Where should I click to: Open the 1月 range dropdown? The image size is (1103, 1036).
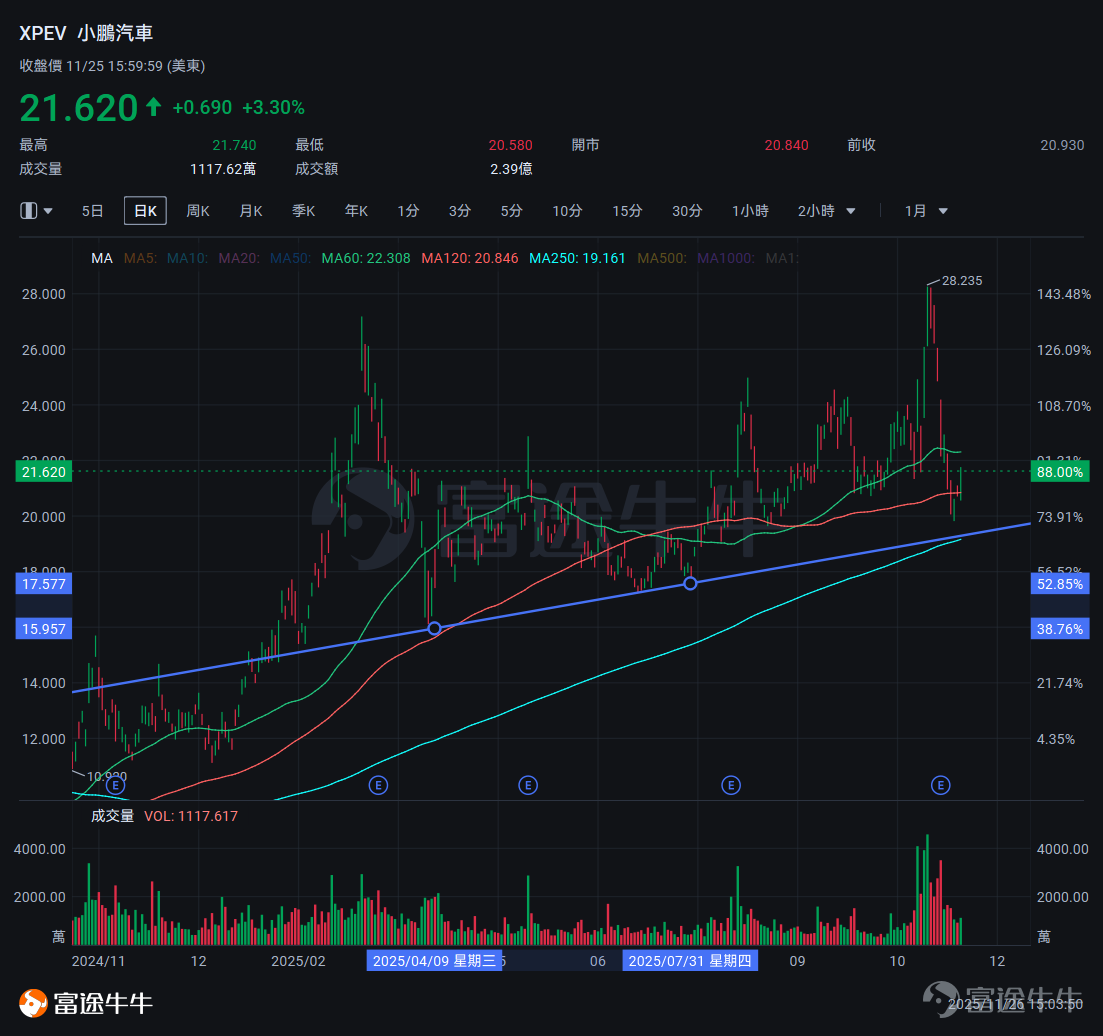(x=926, y=211)
